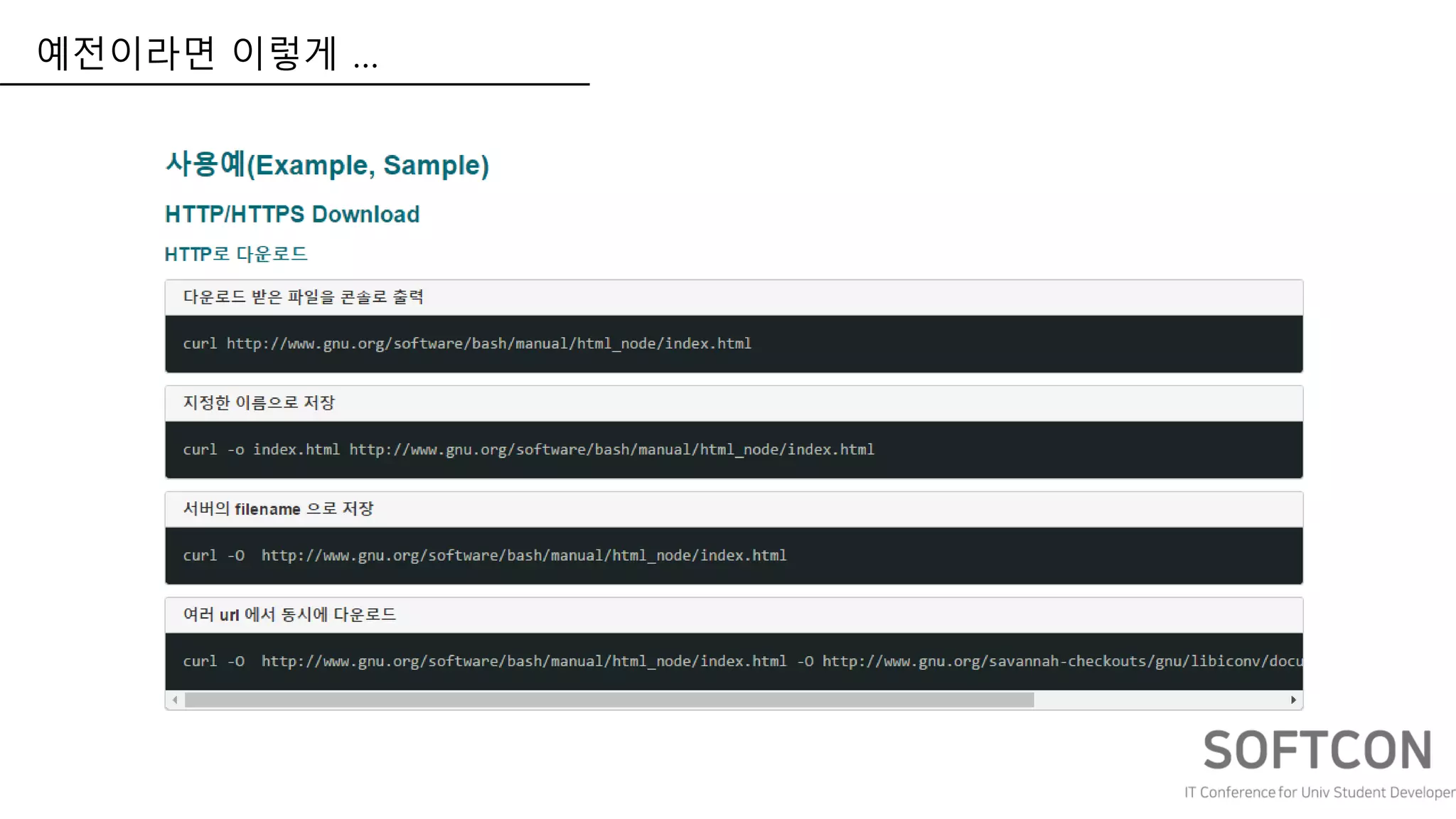Viewport: 1456px width, 819px height.
Task: Click the '-o' flag in second command
Action: point(235,450)
